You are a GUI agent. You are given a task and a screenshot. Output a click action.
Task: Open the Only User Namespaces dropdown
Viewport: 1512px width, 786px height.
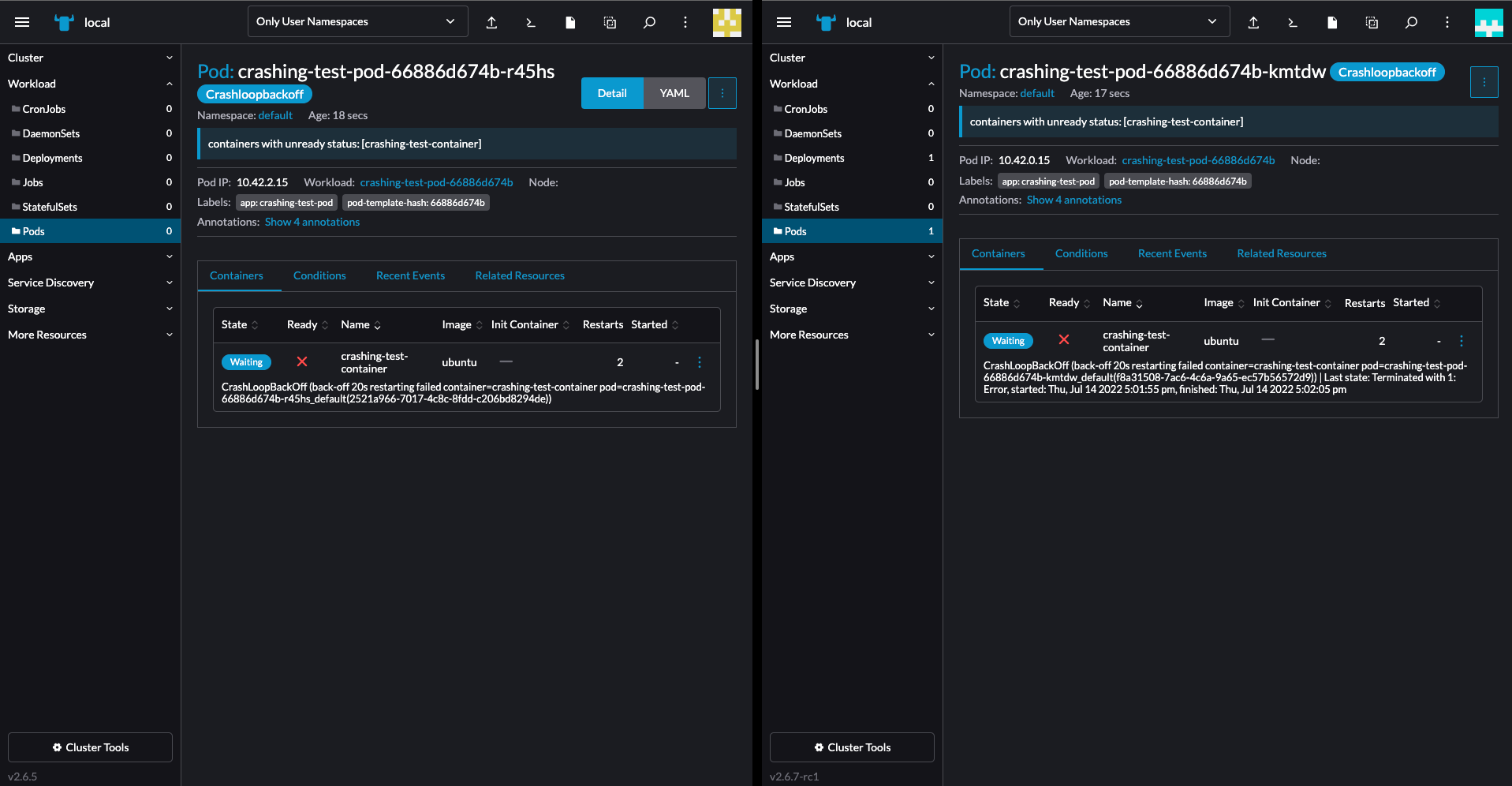point(357,21)
